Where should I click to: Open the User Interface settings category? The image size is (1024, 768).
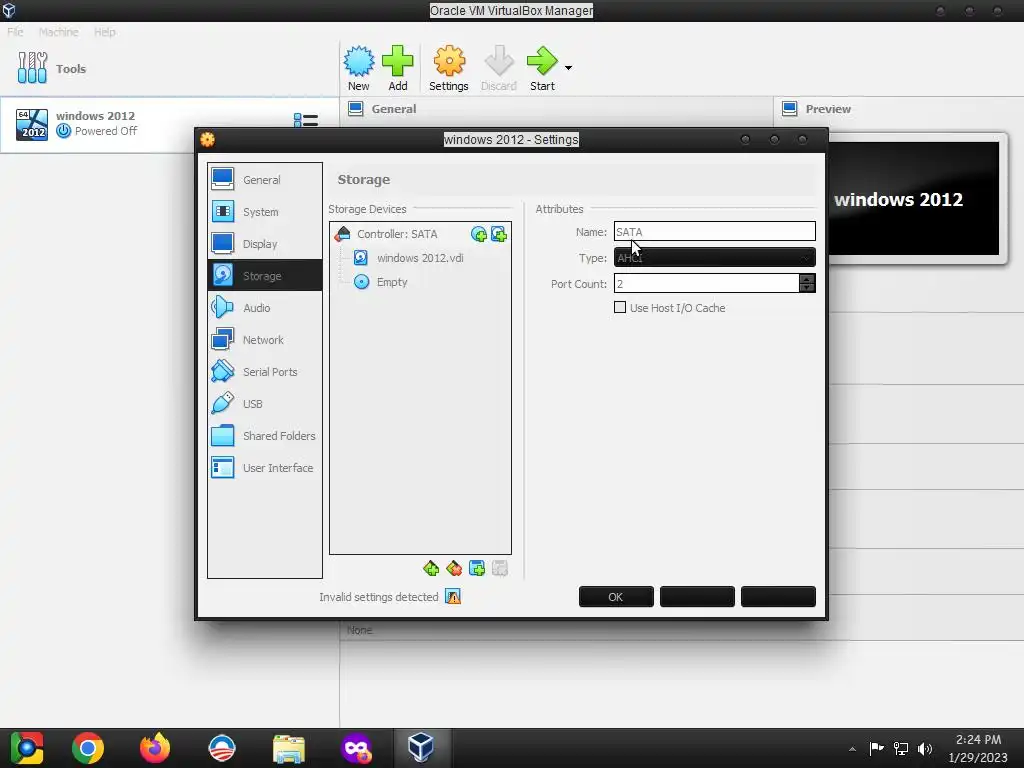pos(264,468)
